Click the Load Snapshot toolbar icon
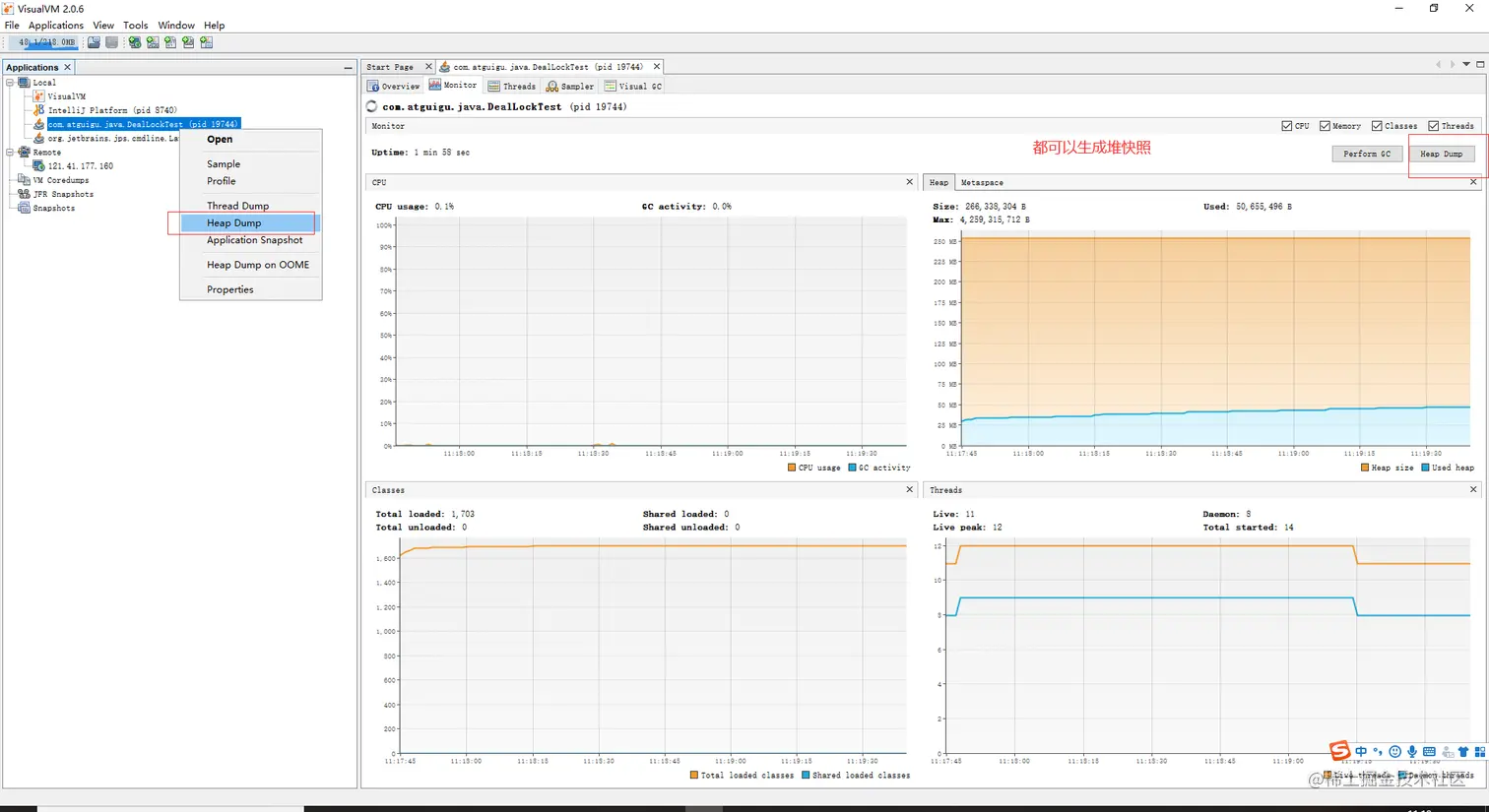1489x812 pixels. [94, 42]
